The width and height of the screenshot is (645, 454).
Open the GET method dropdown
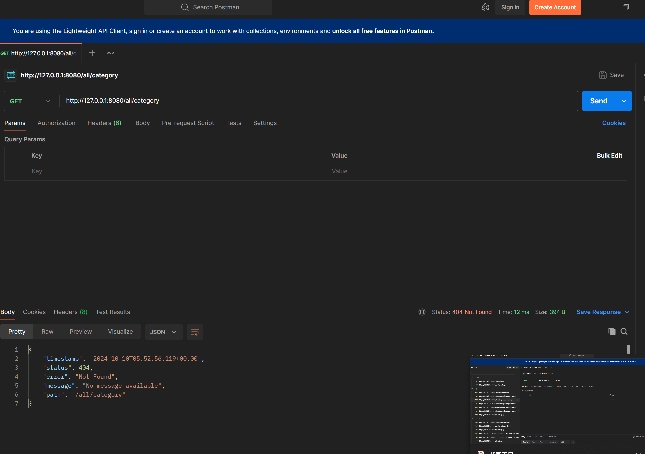(x=30, y=101)
